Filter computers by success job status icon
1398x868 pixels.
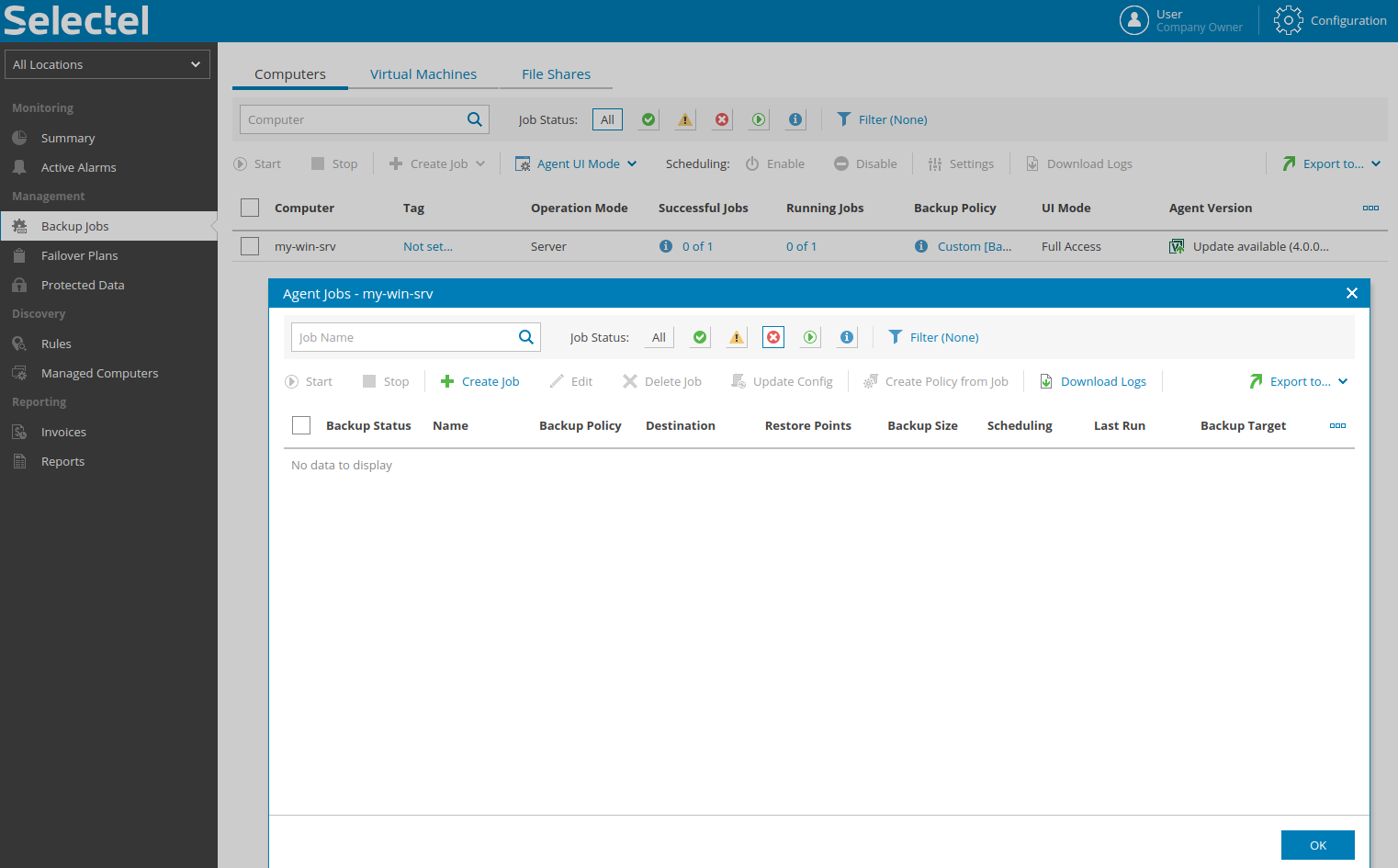click(648, 119)
